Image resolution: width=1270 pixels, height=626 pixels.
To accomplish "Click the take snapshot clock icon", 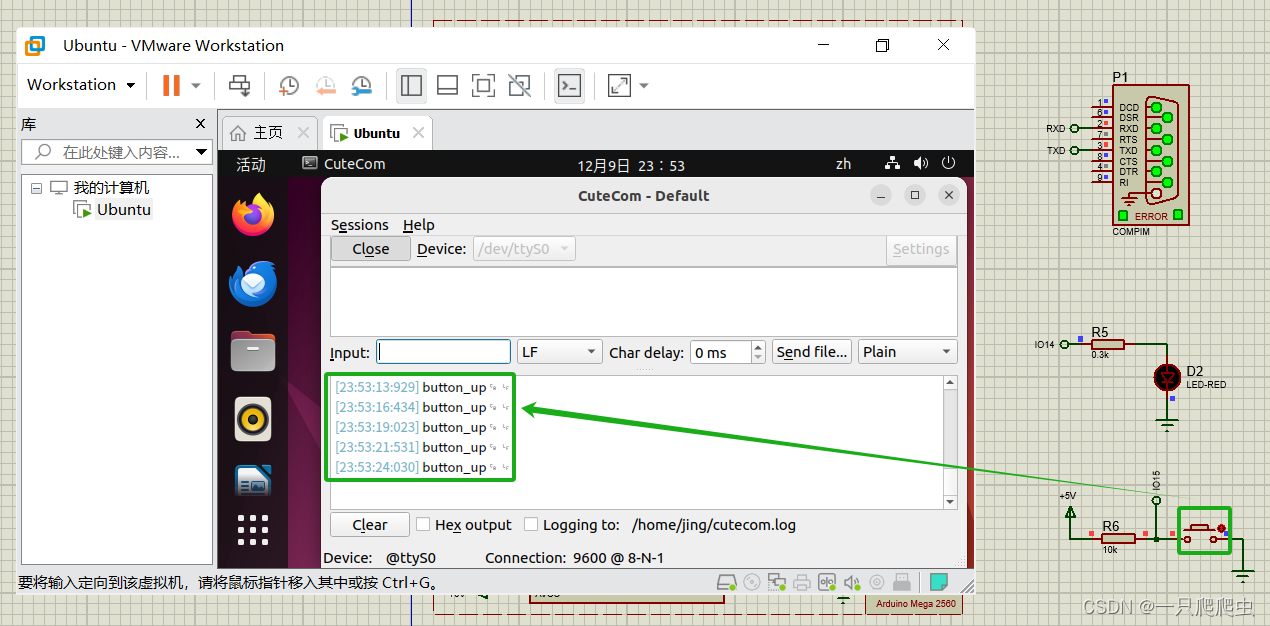I will coord(289,85).
